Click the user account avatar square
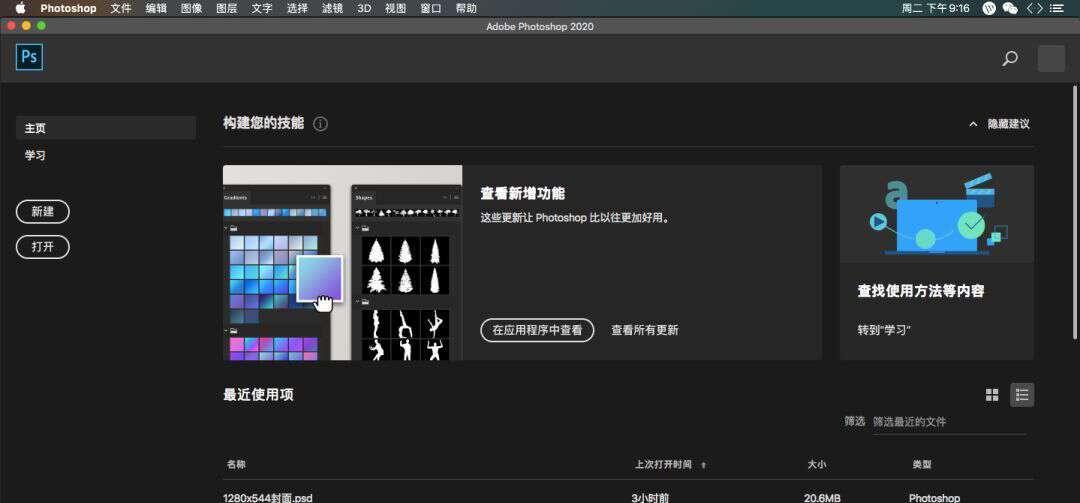Image resolution: width=1080 pixels, height=503 pixels. coord(1051,59)
